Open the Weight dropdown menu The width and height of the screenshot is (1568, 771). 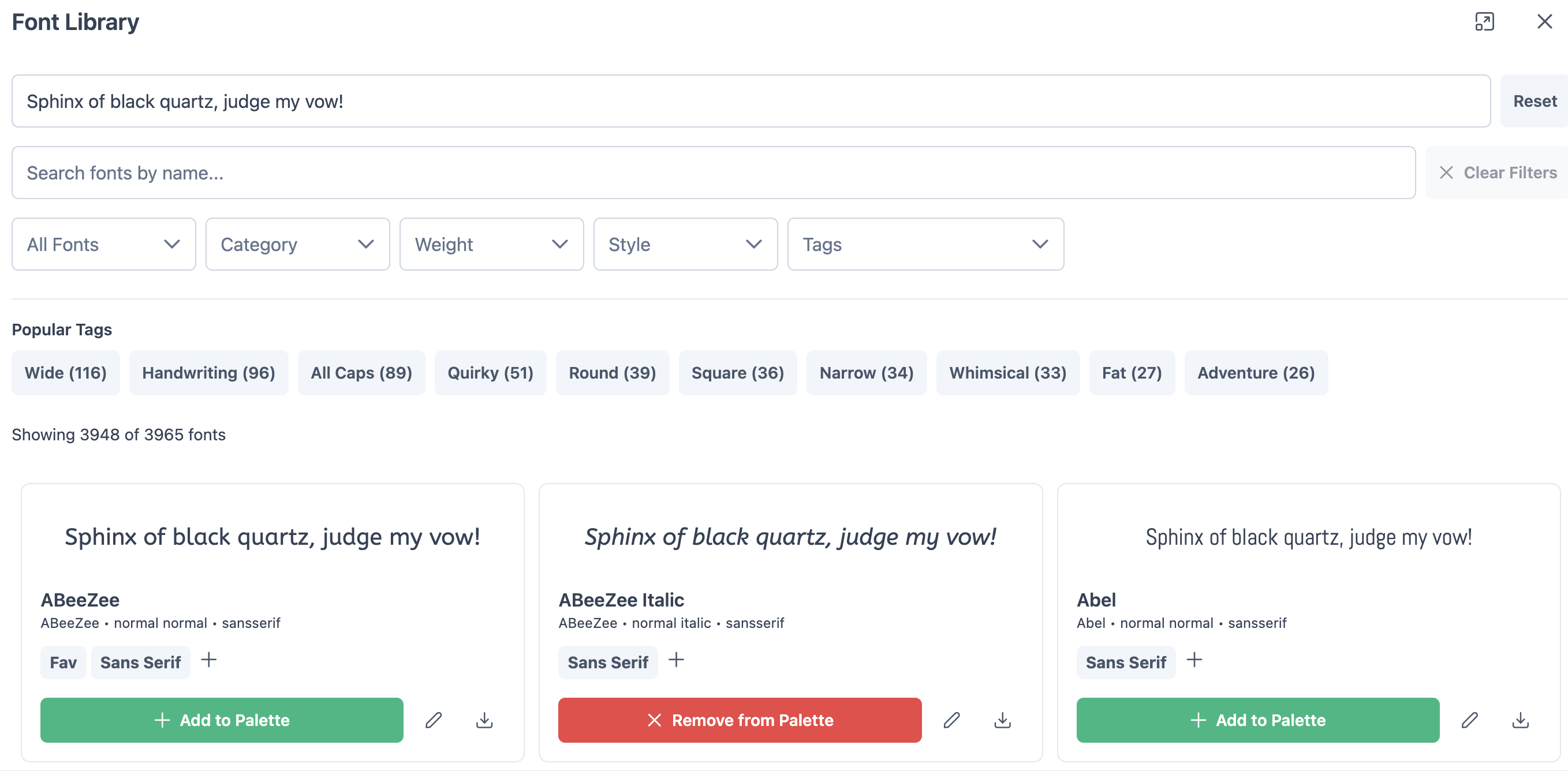click(491, 244)
